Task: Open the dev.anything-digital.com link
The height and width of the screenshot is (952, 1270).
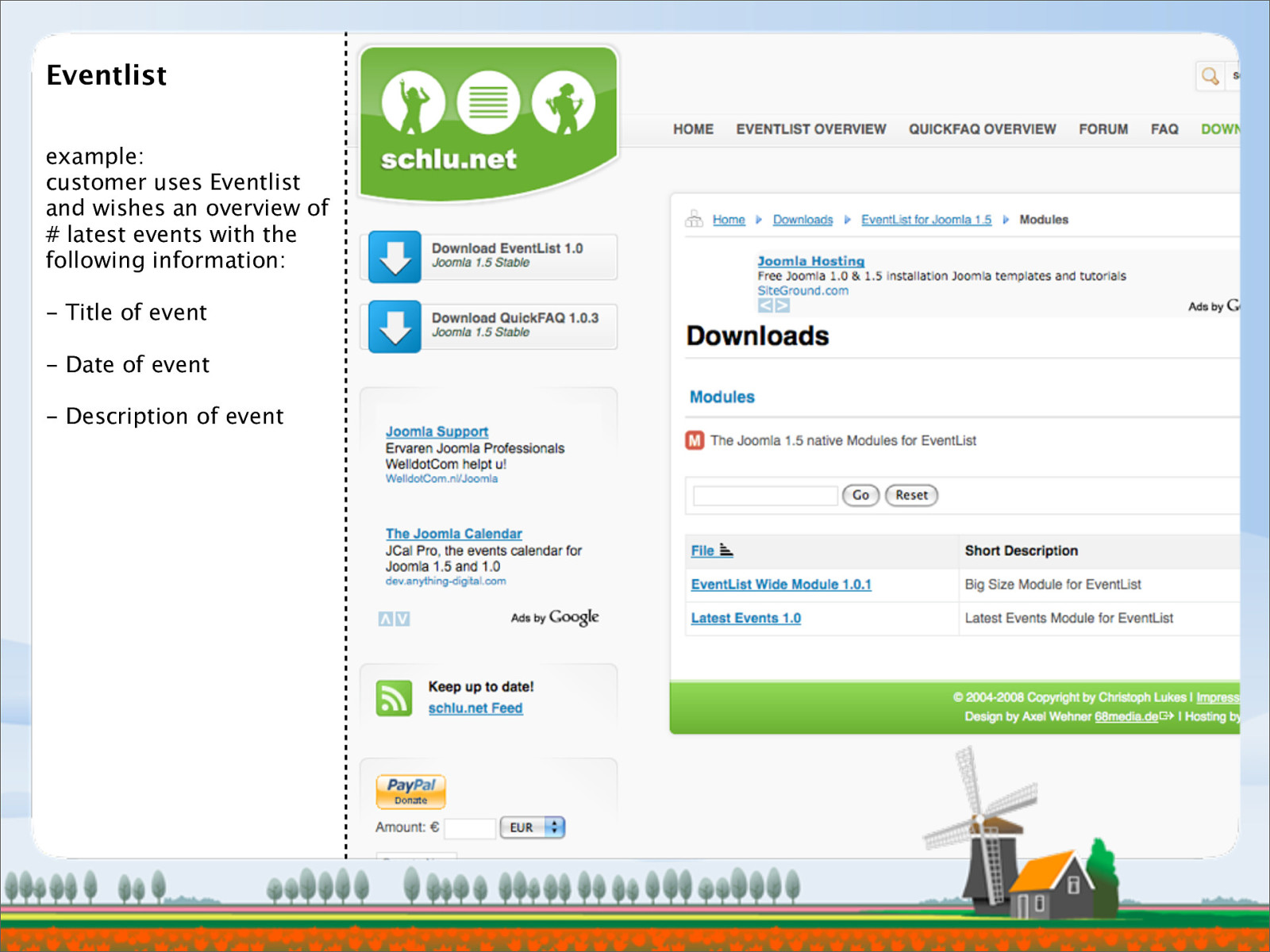Action: point(445,581)
